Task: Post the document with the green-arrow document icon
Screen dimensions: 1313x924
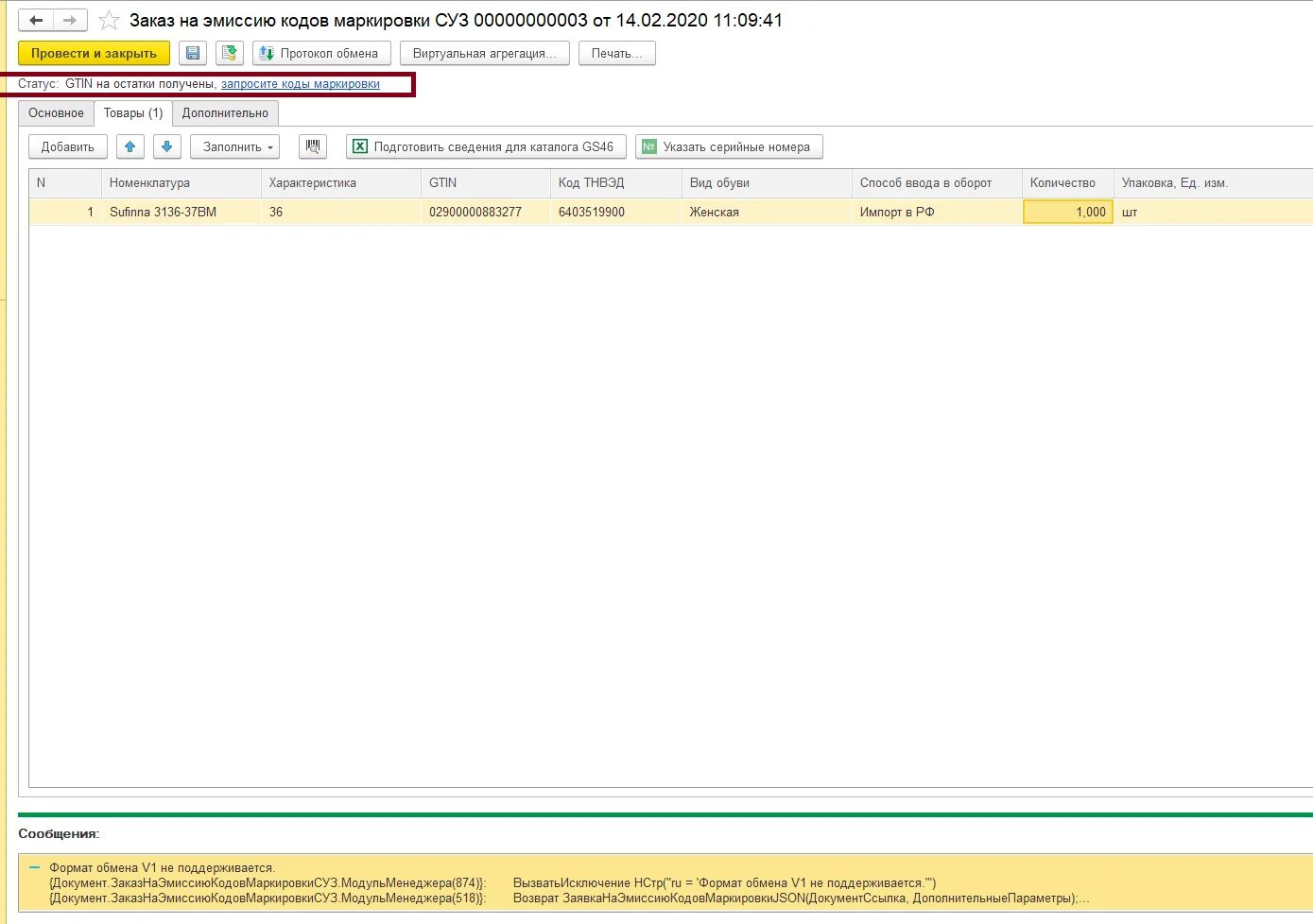Action: [230, 53]
